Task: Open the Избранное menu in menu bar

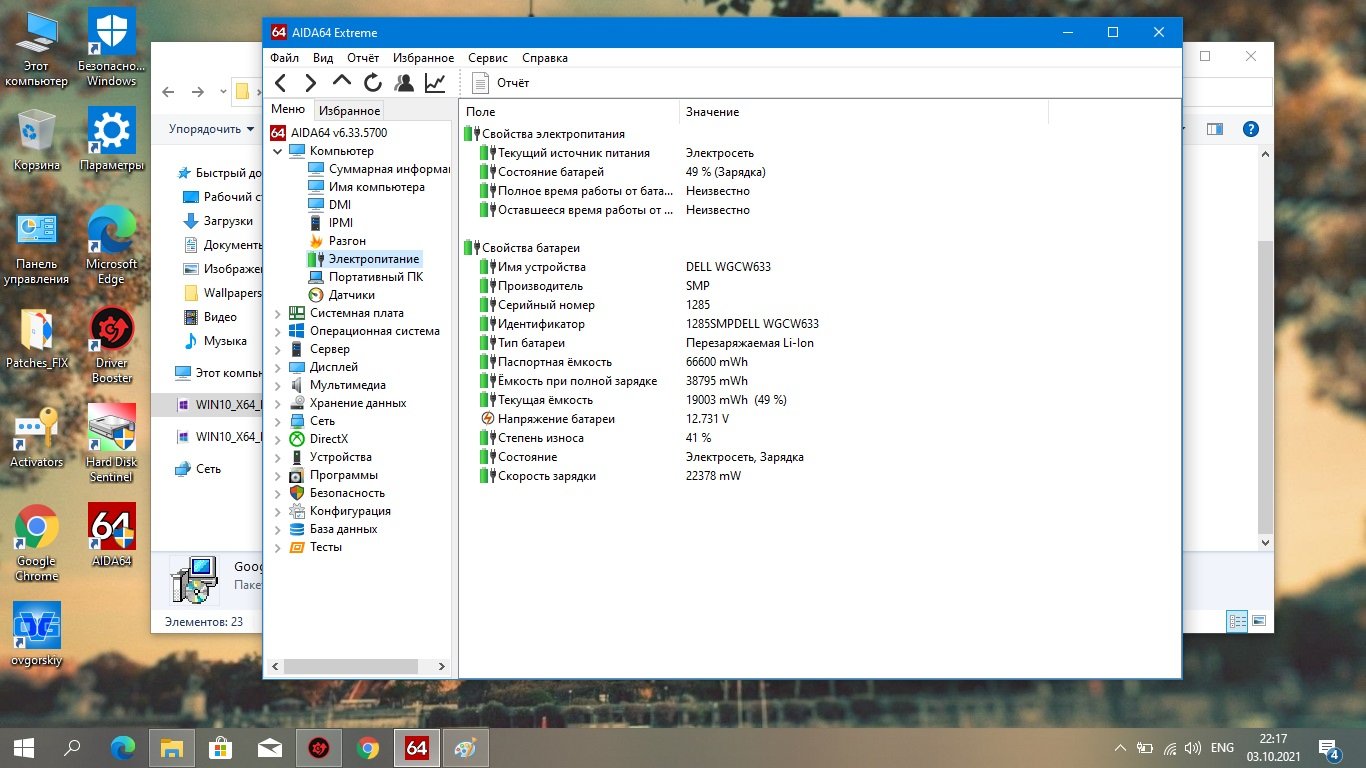Action: point(424,58)
